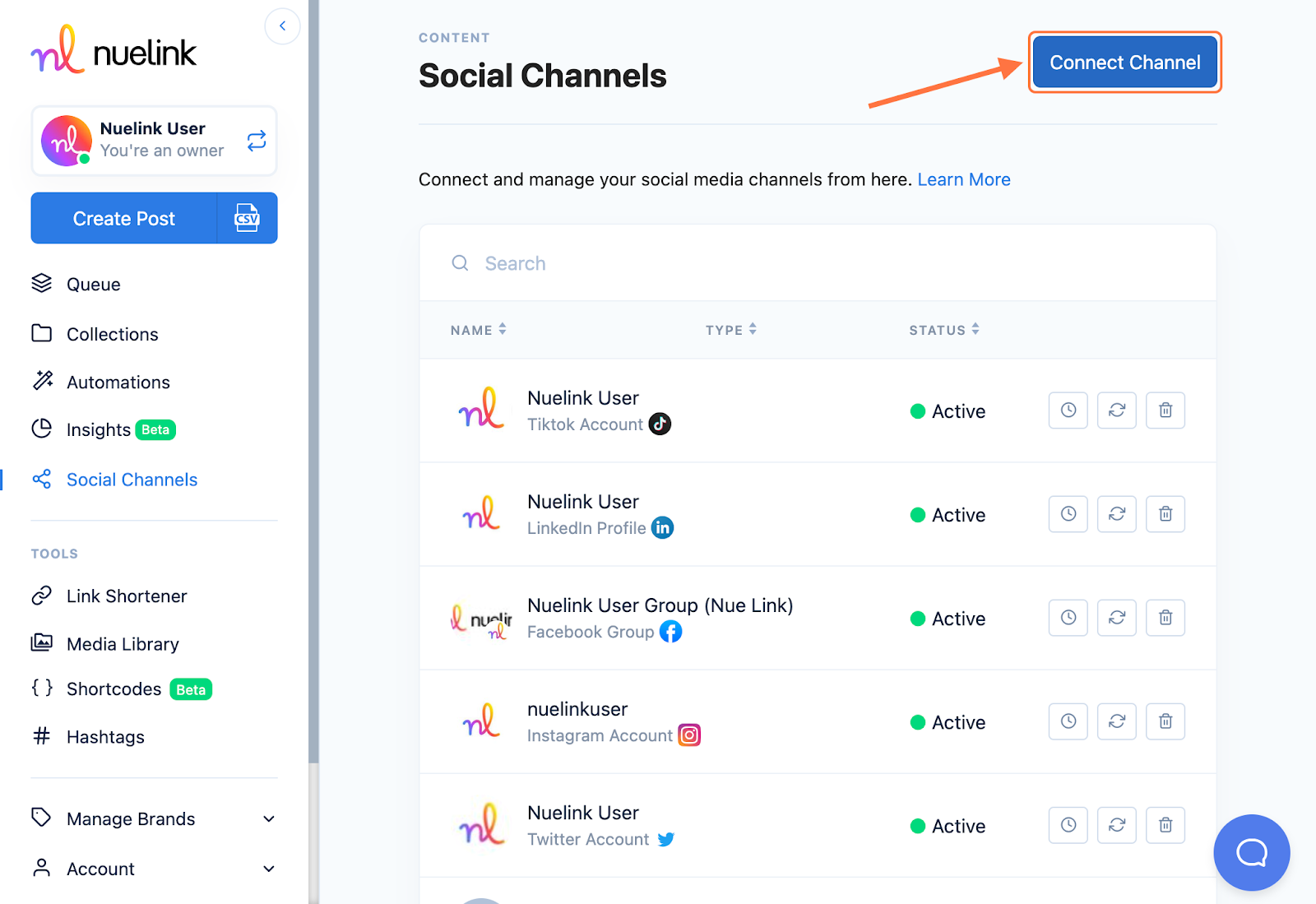Open Hashtags tool
This screenshot has width=1316, height=904.
88,736
